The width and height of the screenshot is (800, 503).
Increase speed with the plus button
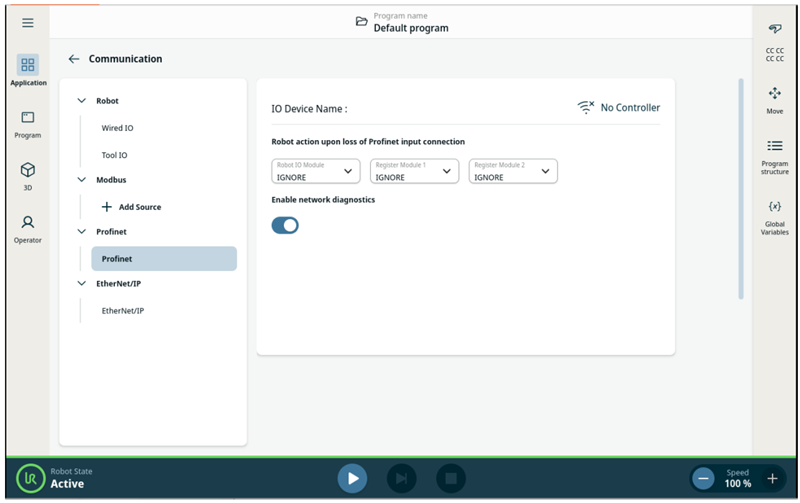pyautogui.click(x=771, y=478)
